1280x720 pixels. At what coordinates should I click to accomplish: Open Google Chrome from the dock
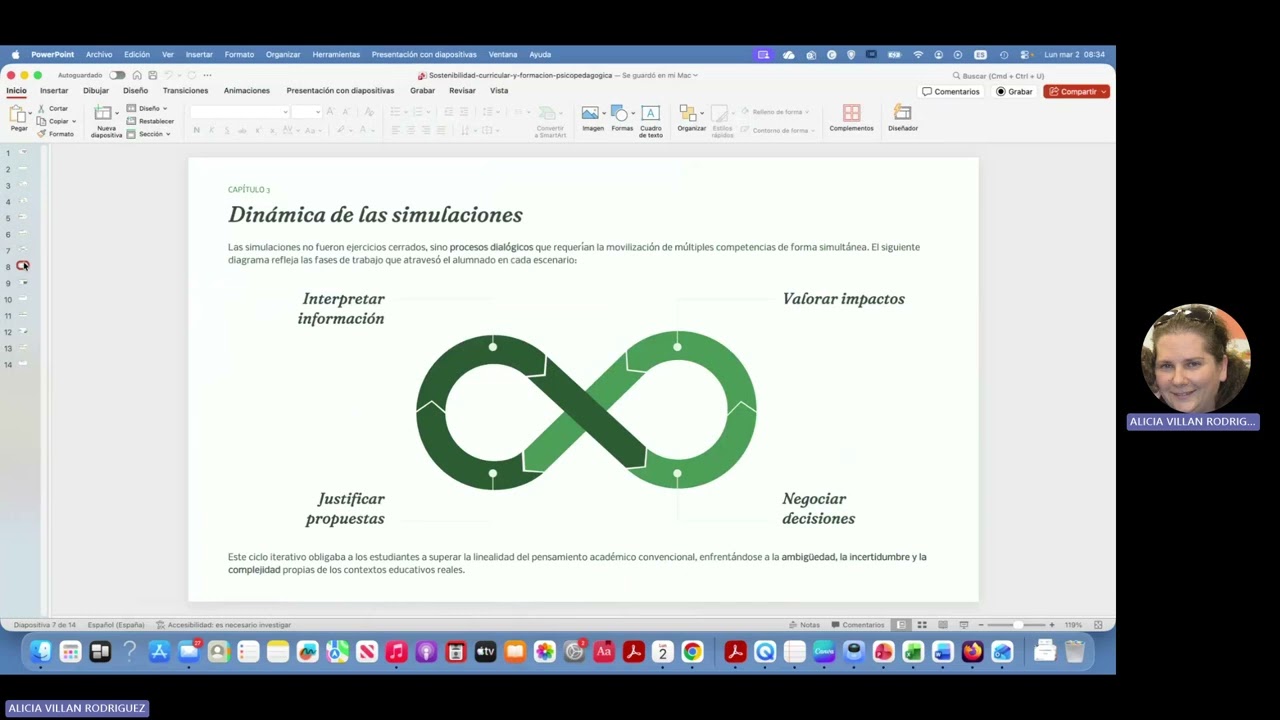[x=692, y=652]
